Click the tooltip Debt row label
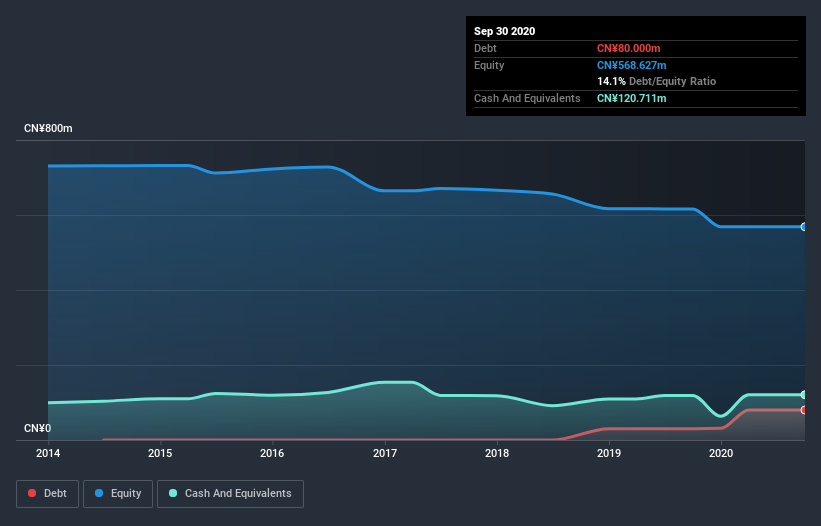 click(485, 48)
